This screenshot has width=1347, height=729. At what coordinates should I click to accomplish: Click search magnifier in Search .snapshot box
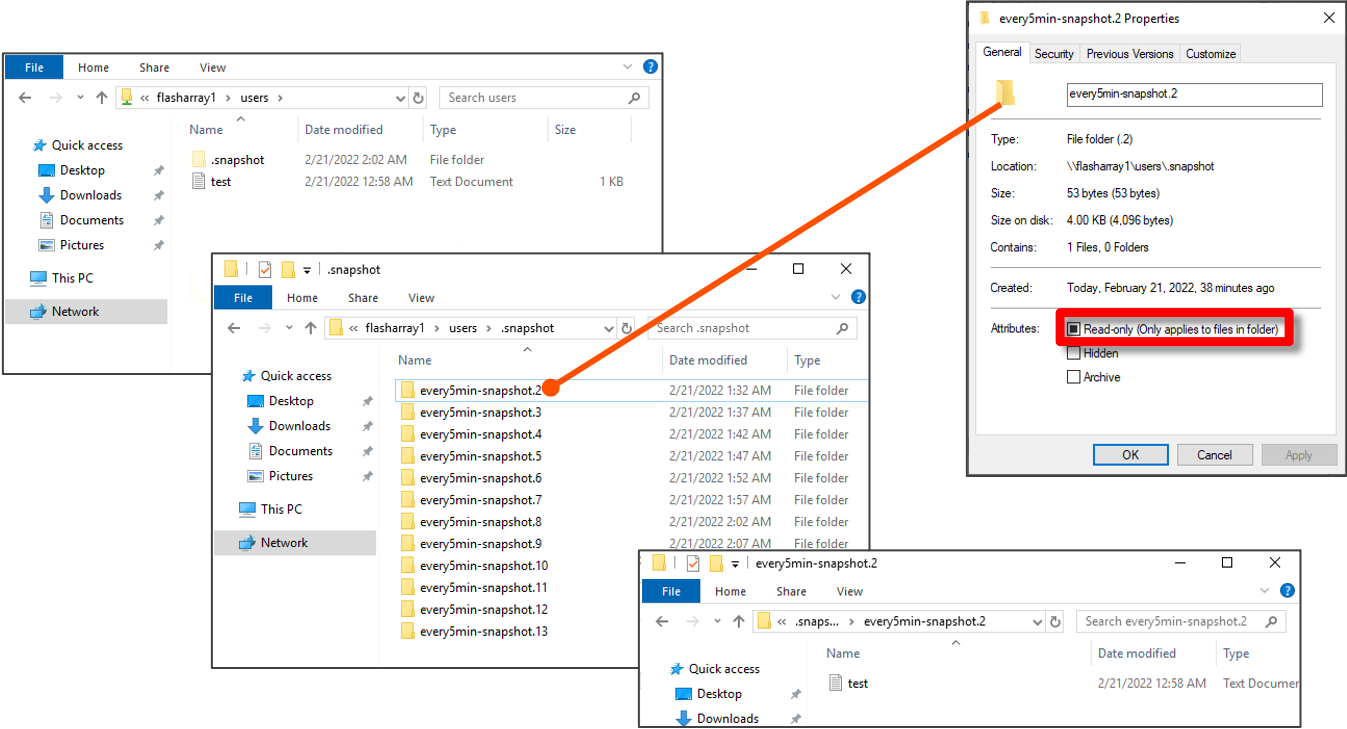[842, 328]
